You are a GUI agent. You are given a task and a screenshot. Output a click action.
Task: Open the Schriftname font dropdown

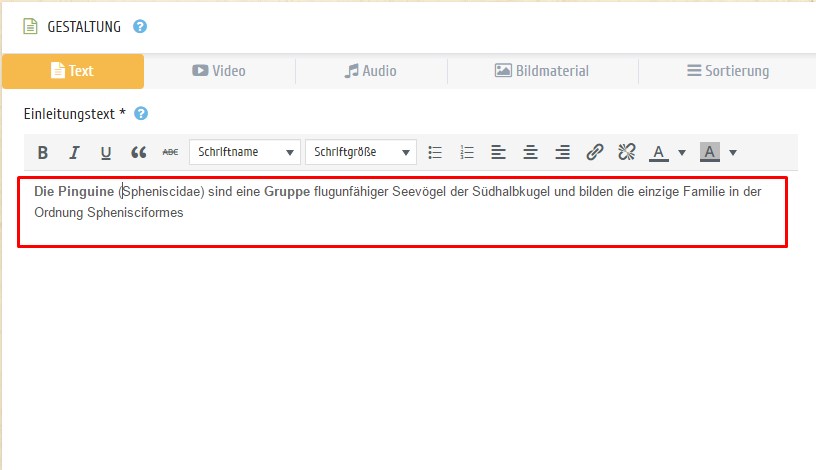coord(245,152)
